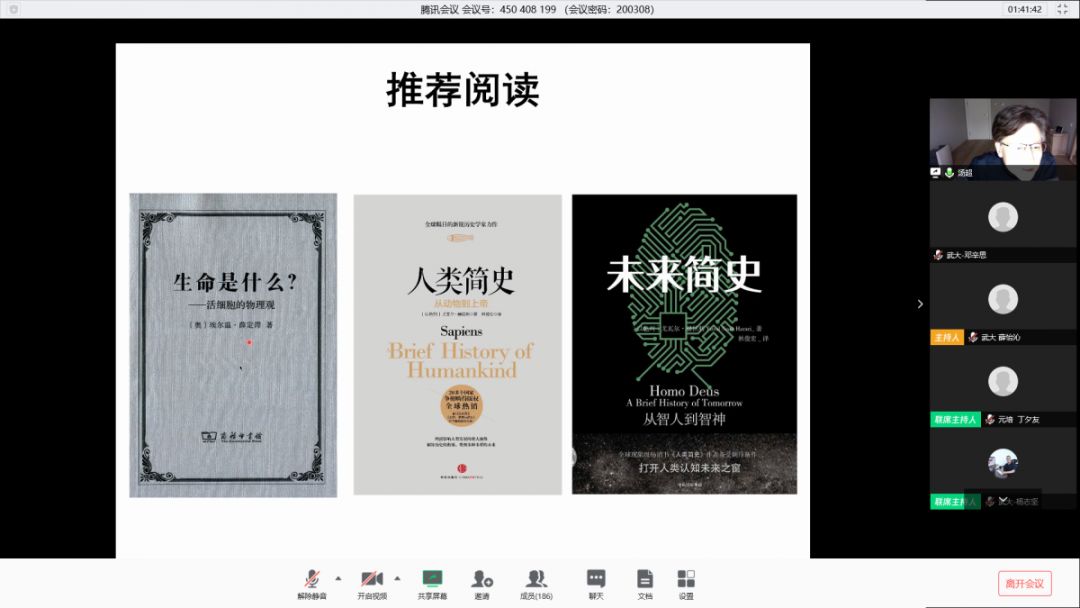Click screen-share indicator icon beside 汤超
This screenshot has height=608, width=1080.
pyautogui.click(x=935, y=173)
